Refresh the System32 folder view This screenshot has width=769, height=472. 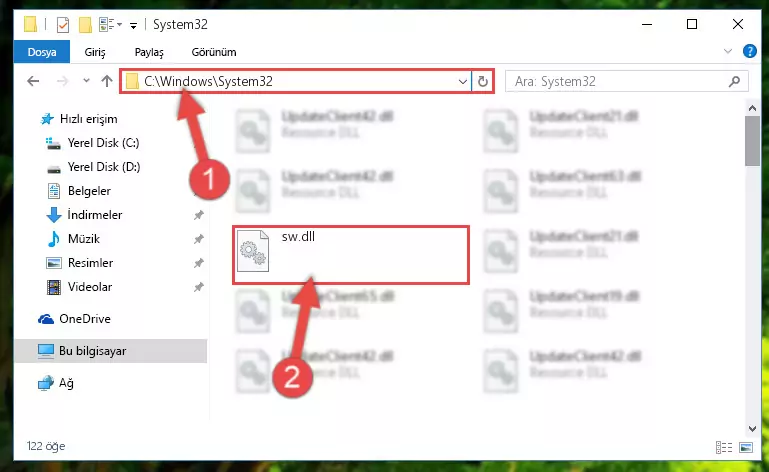coord(483,81)
